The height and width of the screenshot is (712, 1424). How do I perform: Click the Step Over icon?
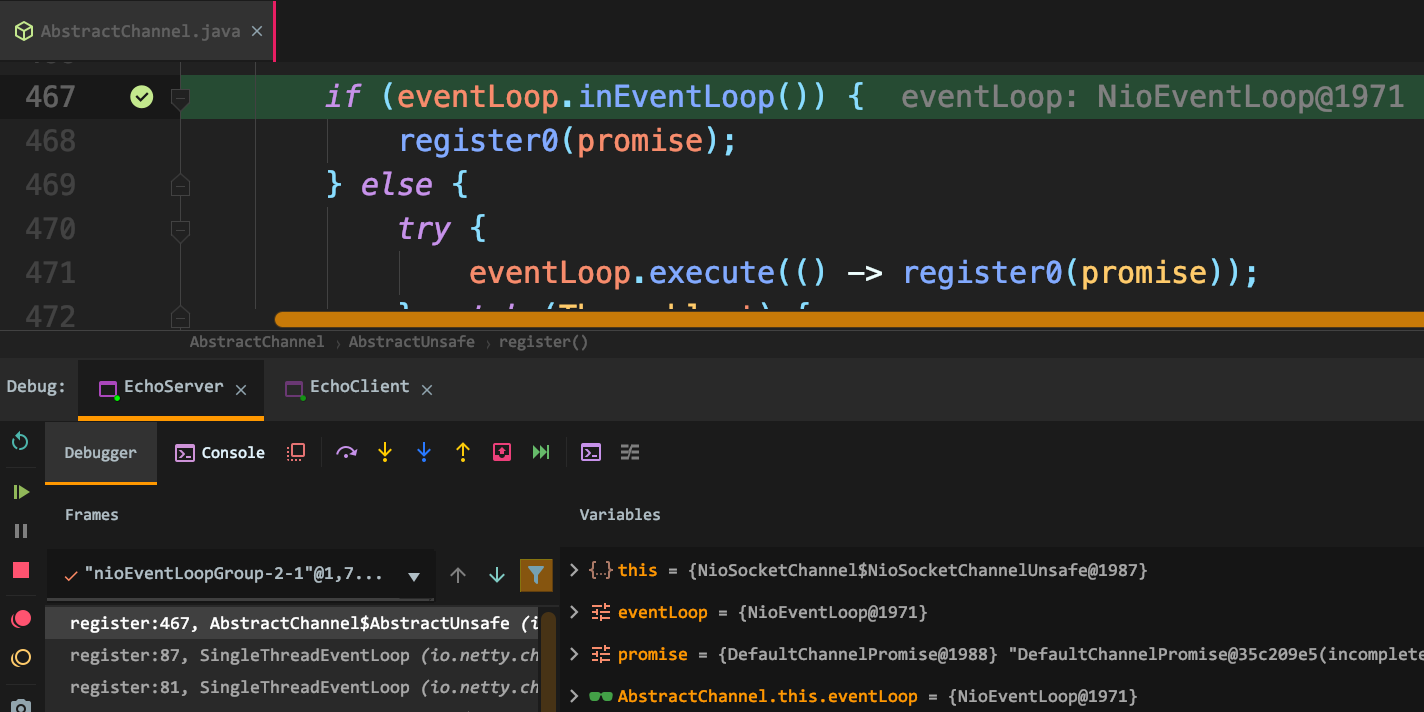[x=347, y=453]
